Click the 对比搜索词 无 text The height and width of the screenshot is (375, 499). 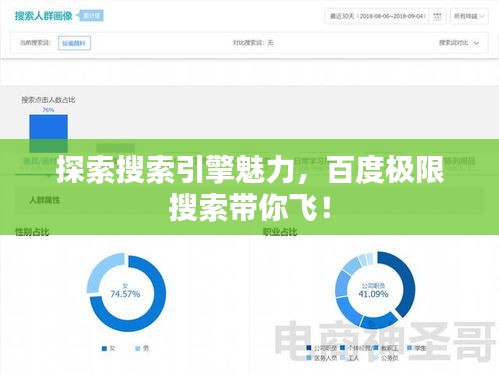click(x=253, y=43)
